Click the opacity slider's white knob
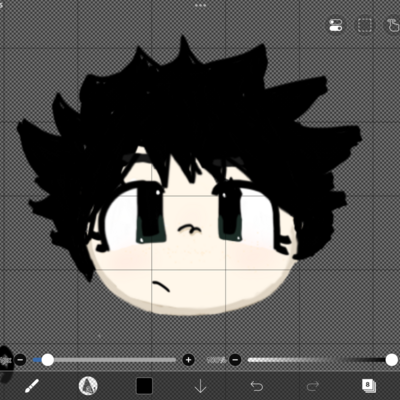 click(391, 360)
